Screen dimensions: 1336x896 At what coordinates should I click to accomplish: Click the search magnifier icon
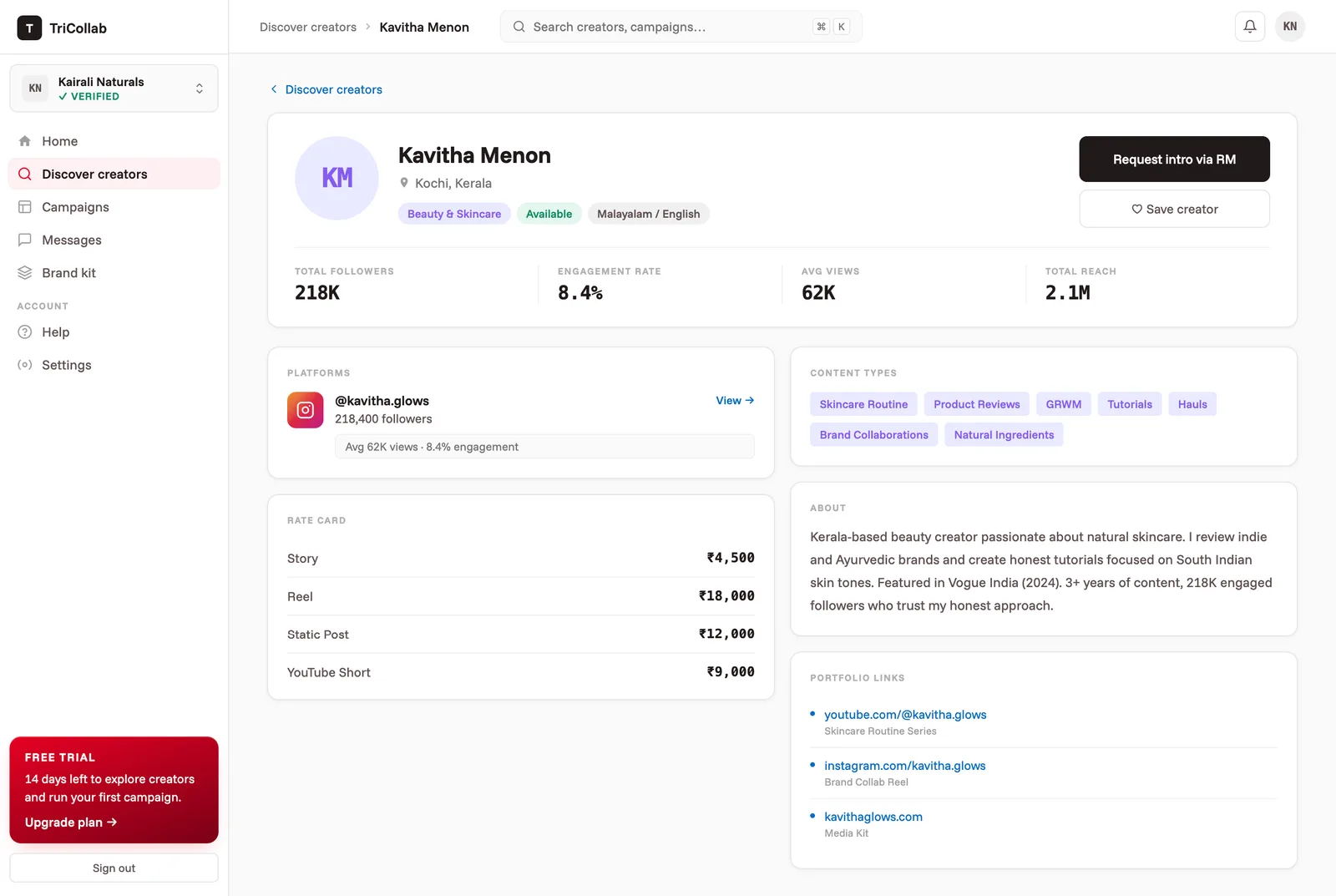(519, 27)
